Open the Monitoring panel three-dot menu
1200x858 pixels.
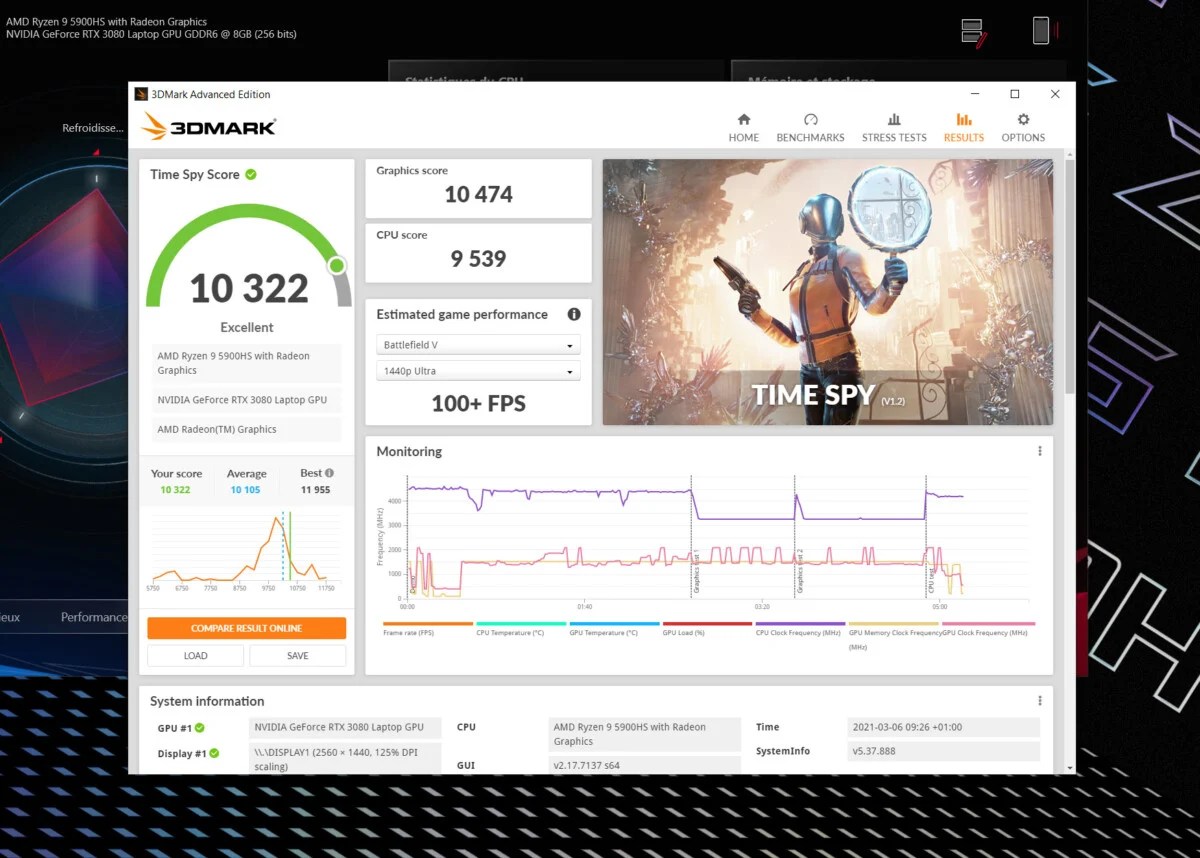(x=1040, y=451)
